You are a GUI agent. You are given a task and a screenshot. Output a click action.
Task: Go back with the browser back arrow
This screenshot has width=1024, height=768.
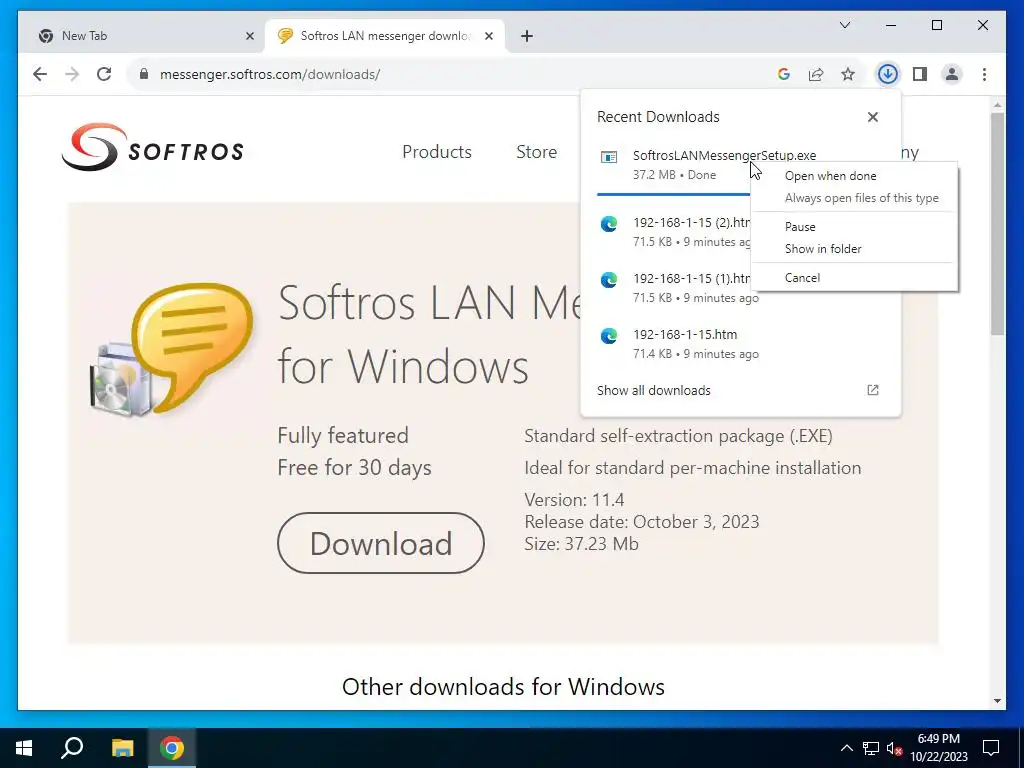(40, 74)
